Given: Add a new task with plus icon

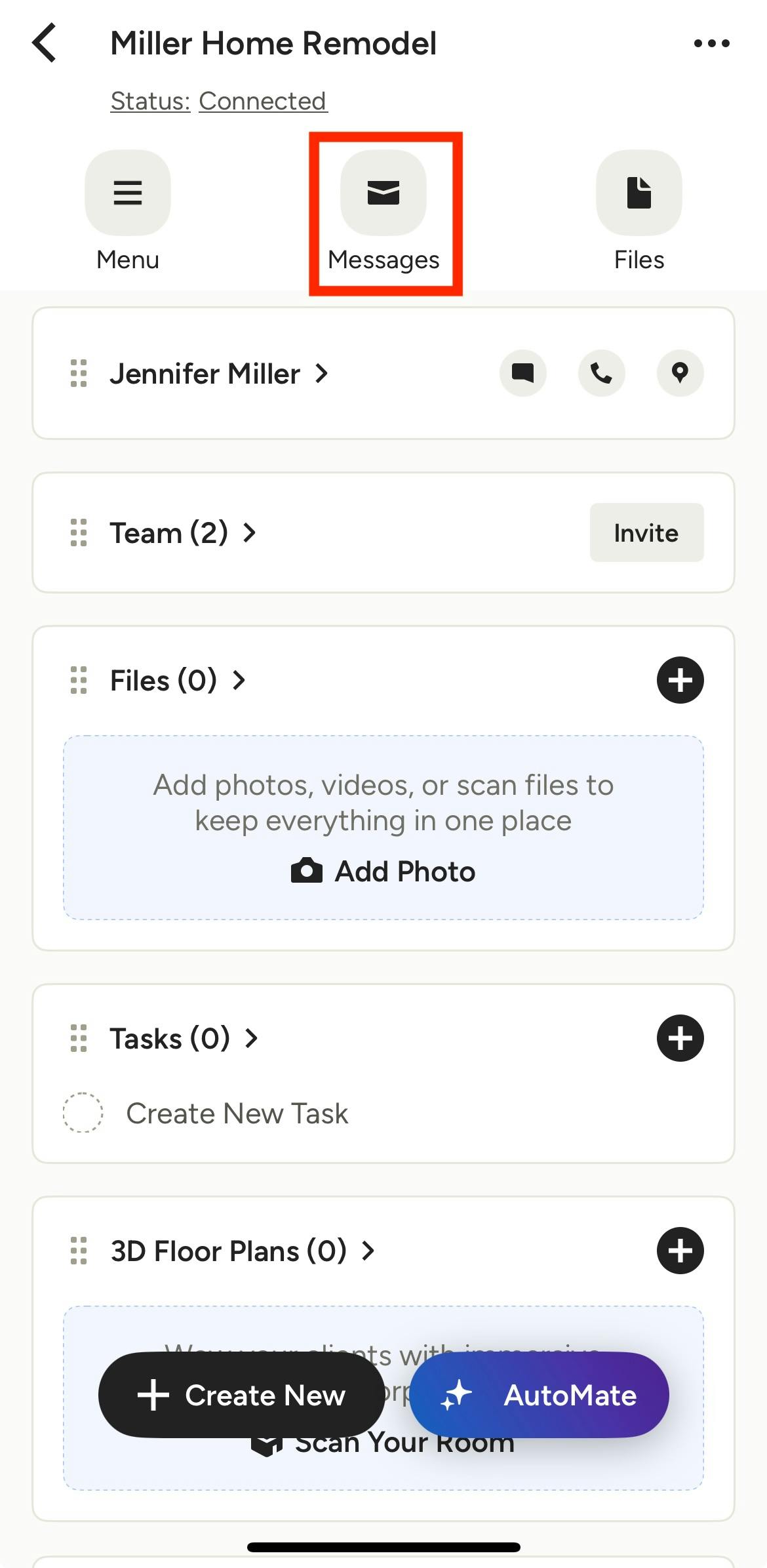Looking at the screenshot, I should (680, 1038).
